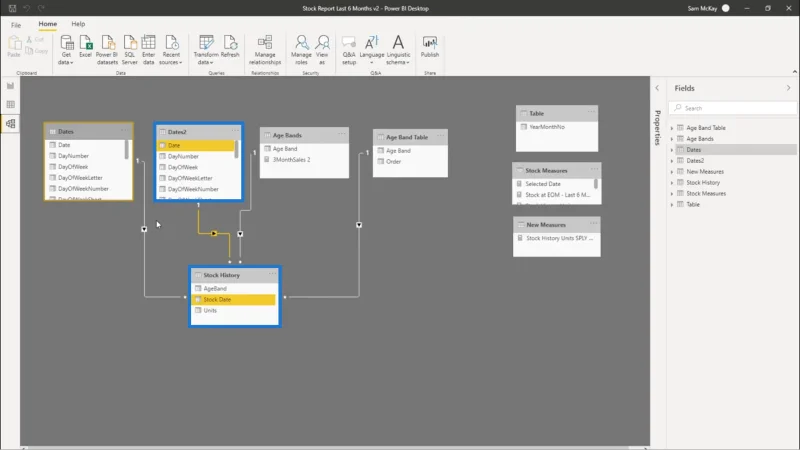Collapse the Fields pane

788,88
